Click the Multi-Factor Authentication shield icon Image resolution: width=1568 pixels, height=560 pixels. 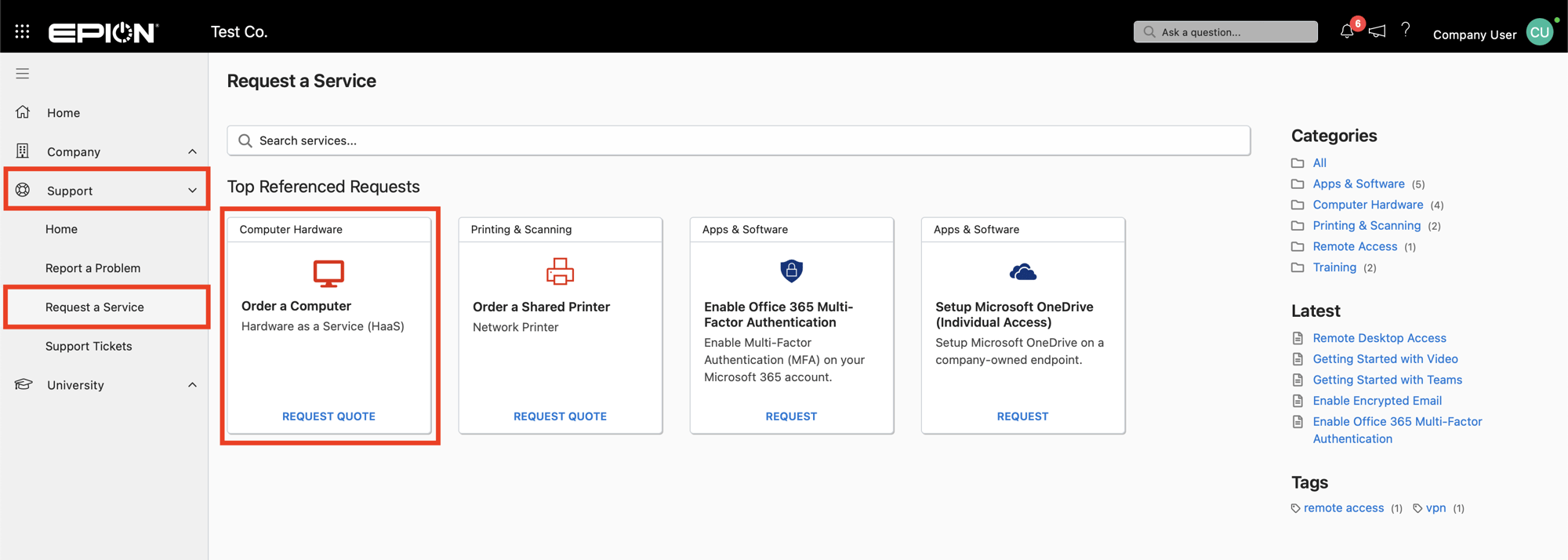point(791,271)
